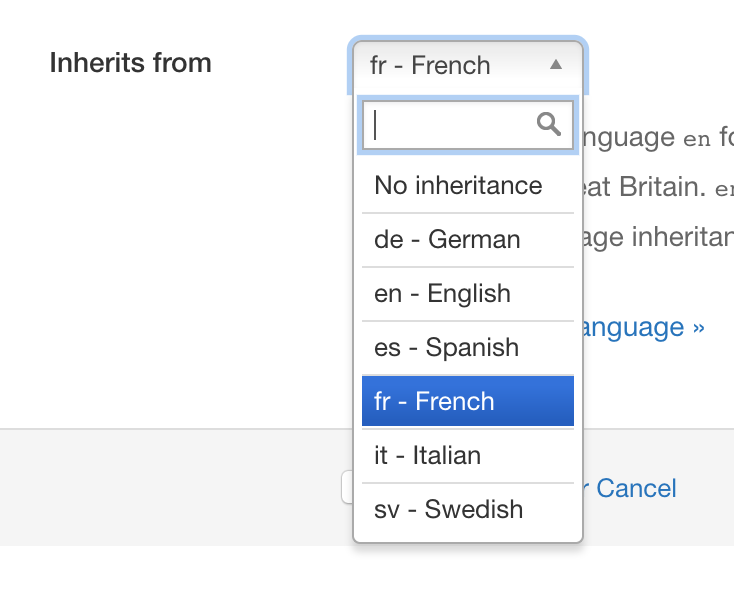Click the 'fr - French' dropdown header
Image resolution: width=734 pixels, height=594 pixels.
coord(468,65)
